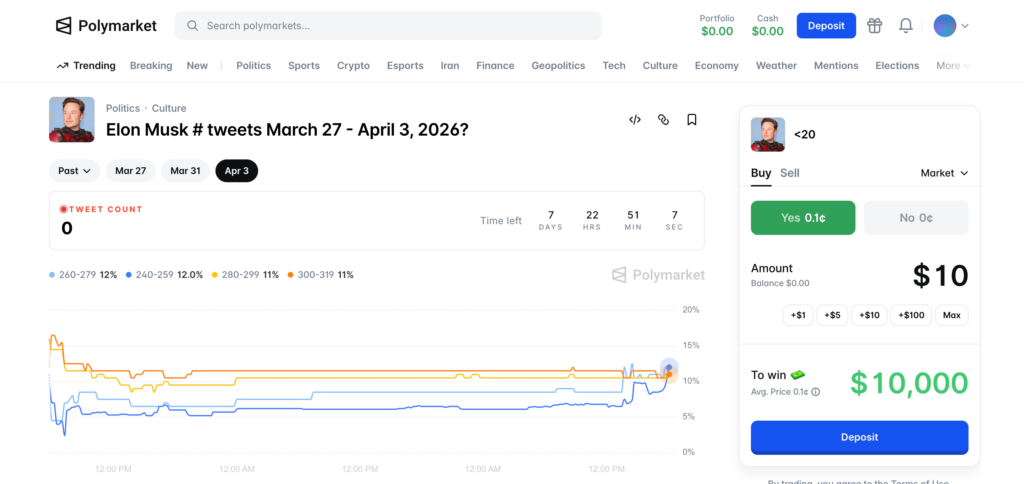Click the Portfolio $0.00 balance
The width and height of the screenshot is (1024, 484).
[717, 25]
